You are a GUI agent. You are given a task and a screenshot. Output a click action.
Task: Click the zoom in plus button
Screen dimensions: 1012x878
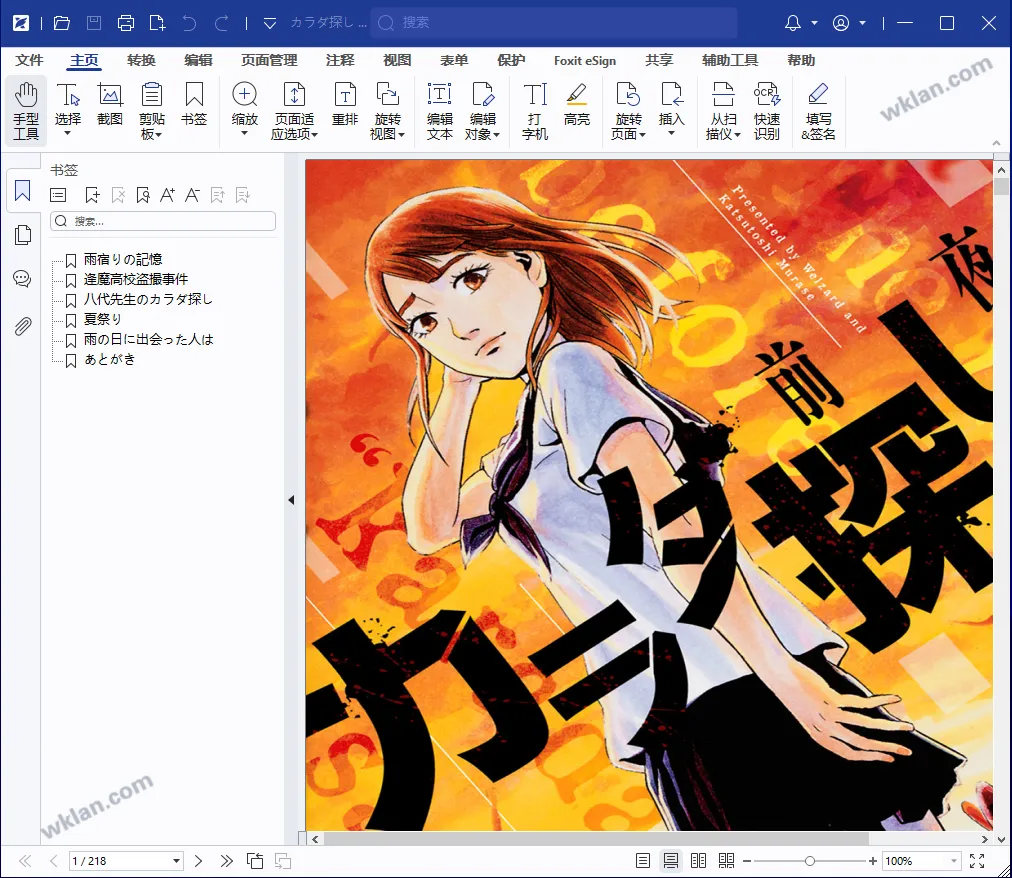873,861
